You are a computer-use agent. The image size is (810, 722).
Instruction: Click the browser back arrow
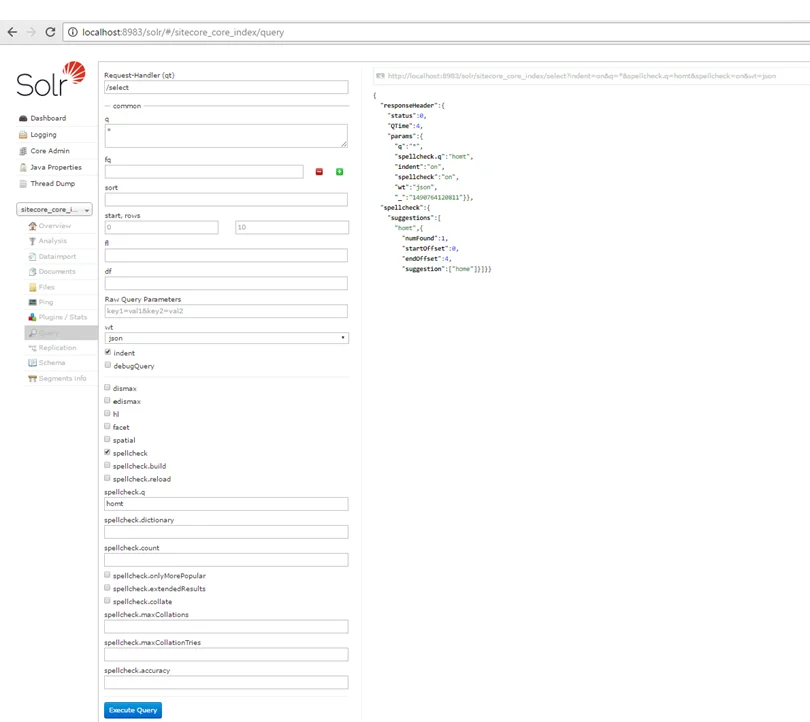pos(12,32)
